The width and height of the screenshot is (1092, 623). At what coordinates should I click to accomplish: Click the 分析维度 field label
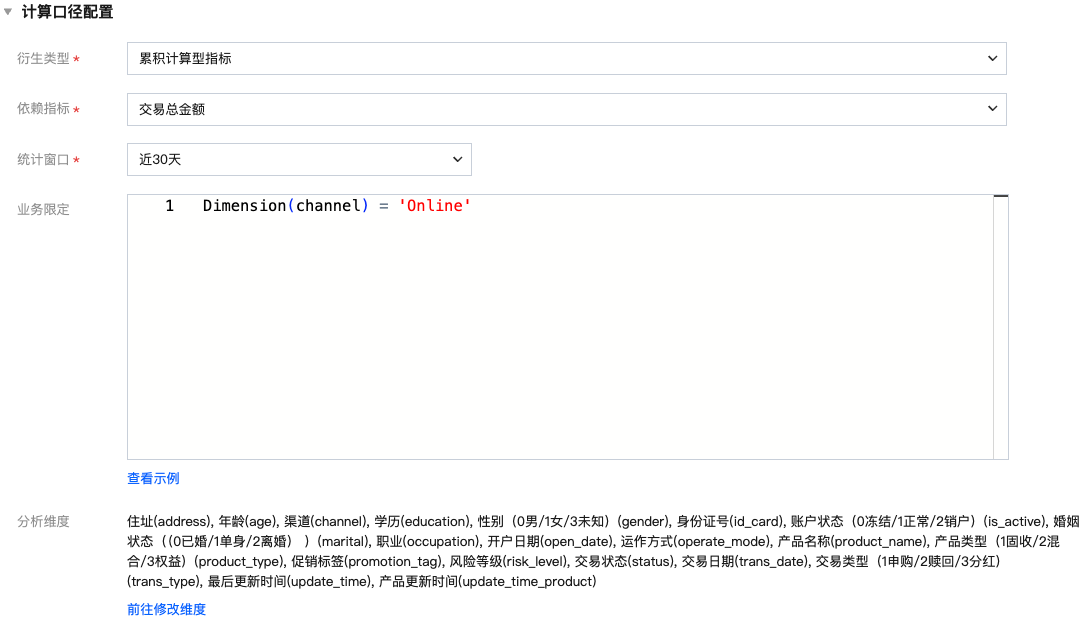pos(43,521)
